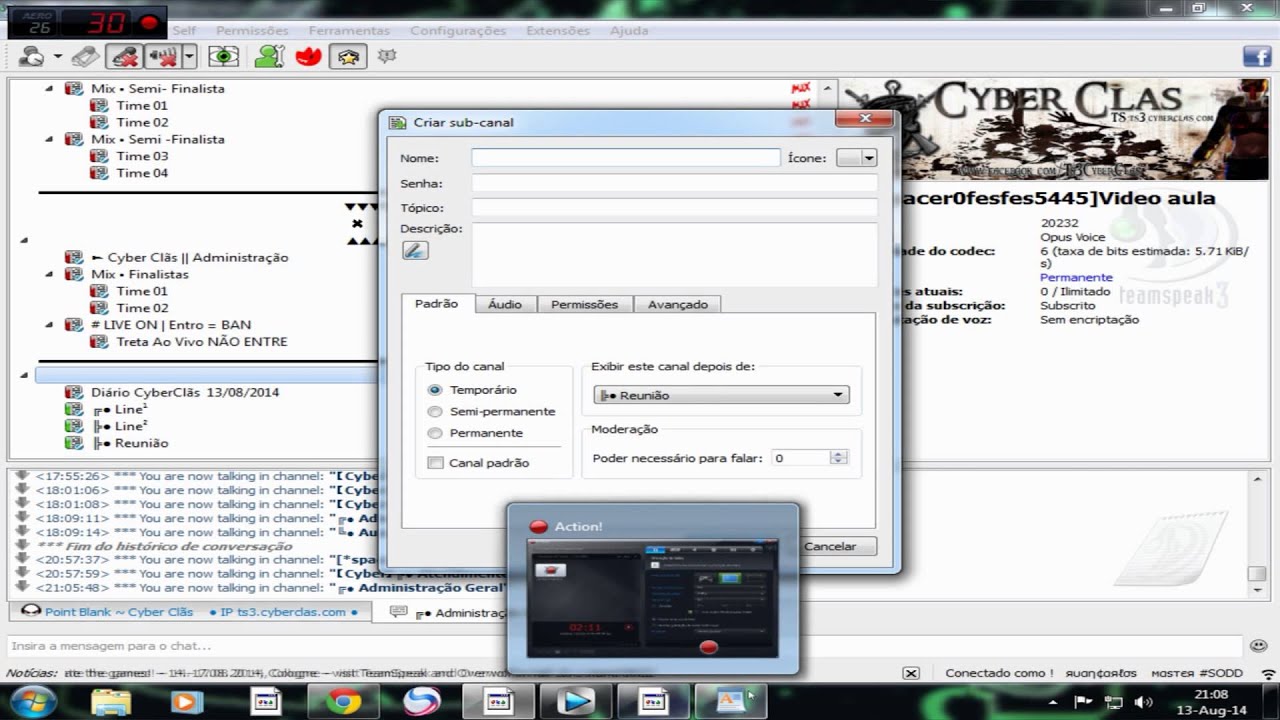The height and width of the screenshot is (720, 1280).
Task: Click the Permanente link in info panel
Action: tap(1076, 277)
